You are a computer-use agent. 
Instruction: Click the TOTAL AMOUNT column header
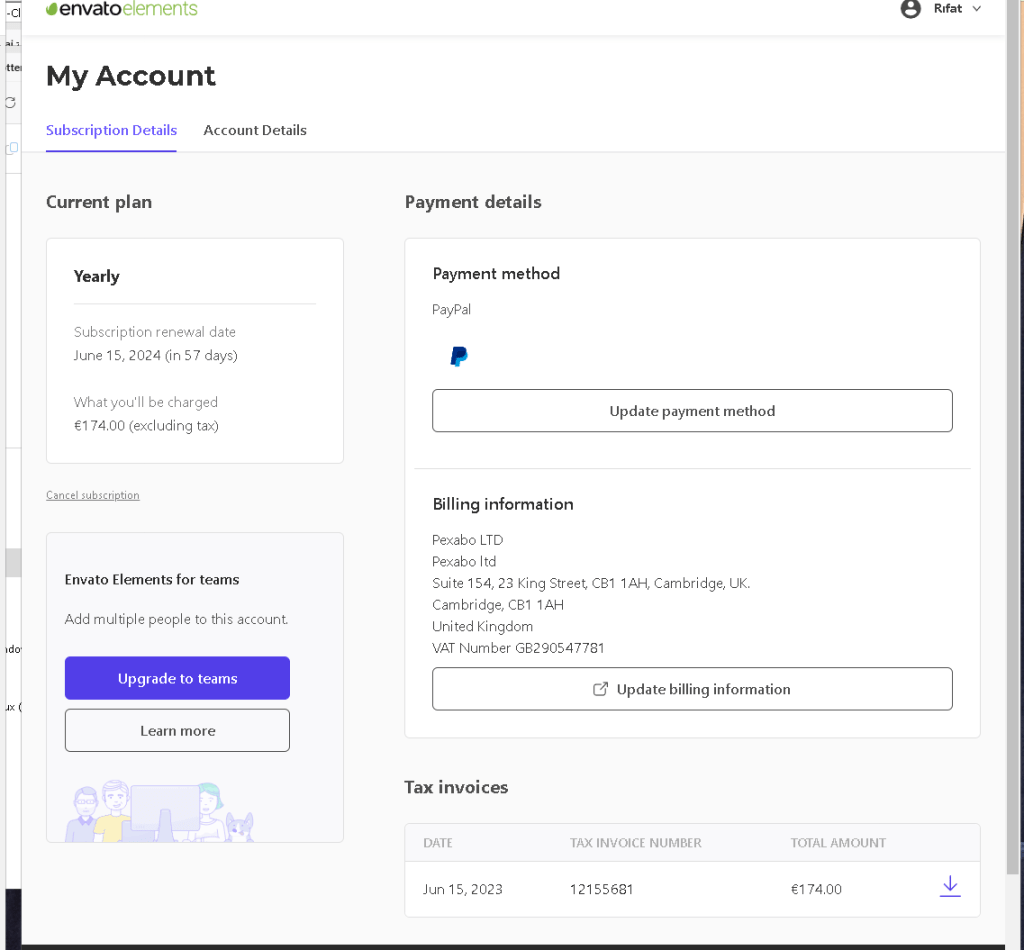pos(839,843)
